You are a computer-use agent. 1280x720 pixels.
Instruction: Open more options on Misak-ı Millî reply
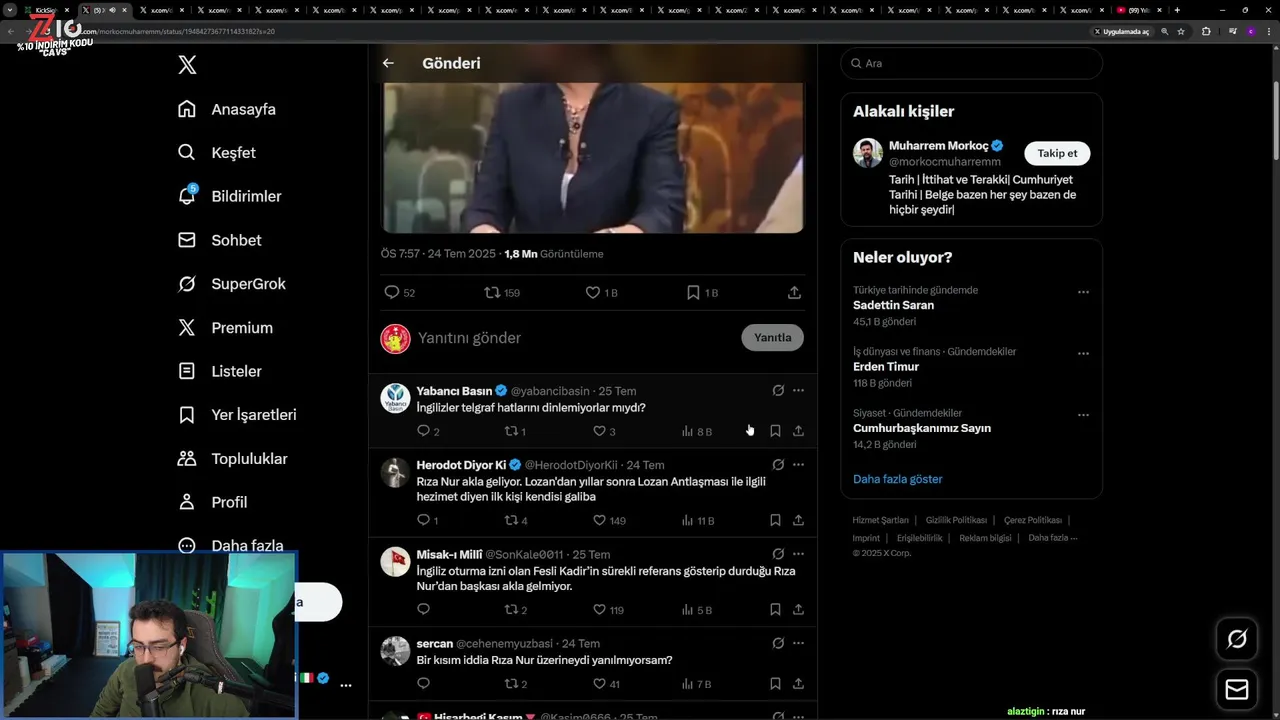click(798, 554)
